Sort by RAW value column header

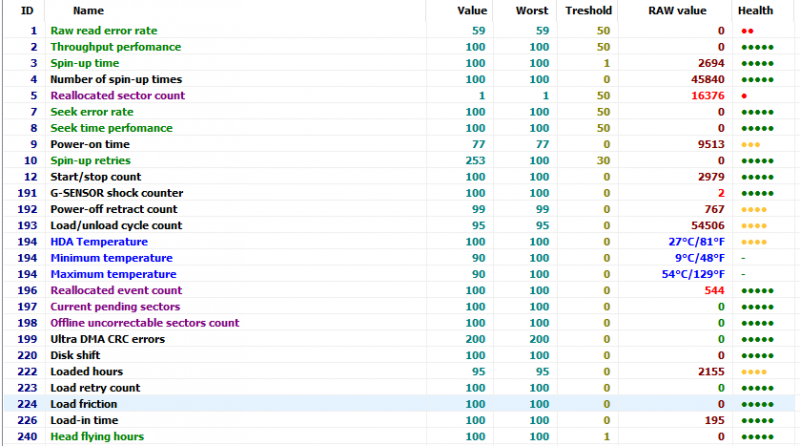pos(677,10)
